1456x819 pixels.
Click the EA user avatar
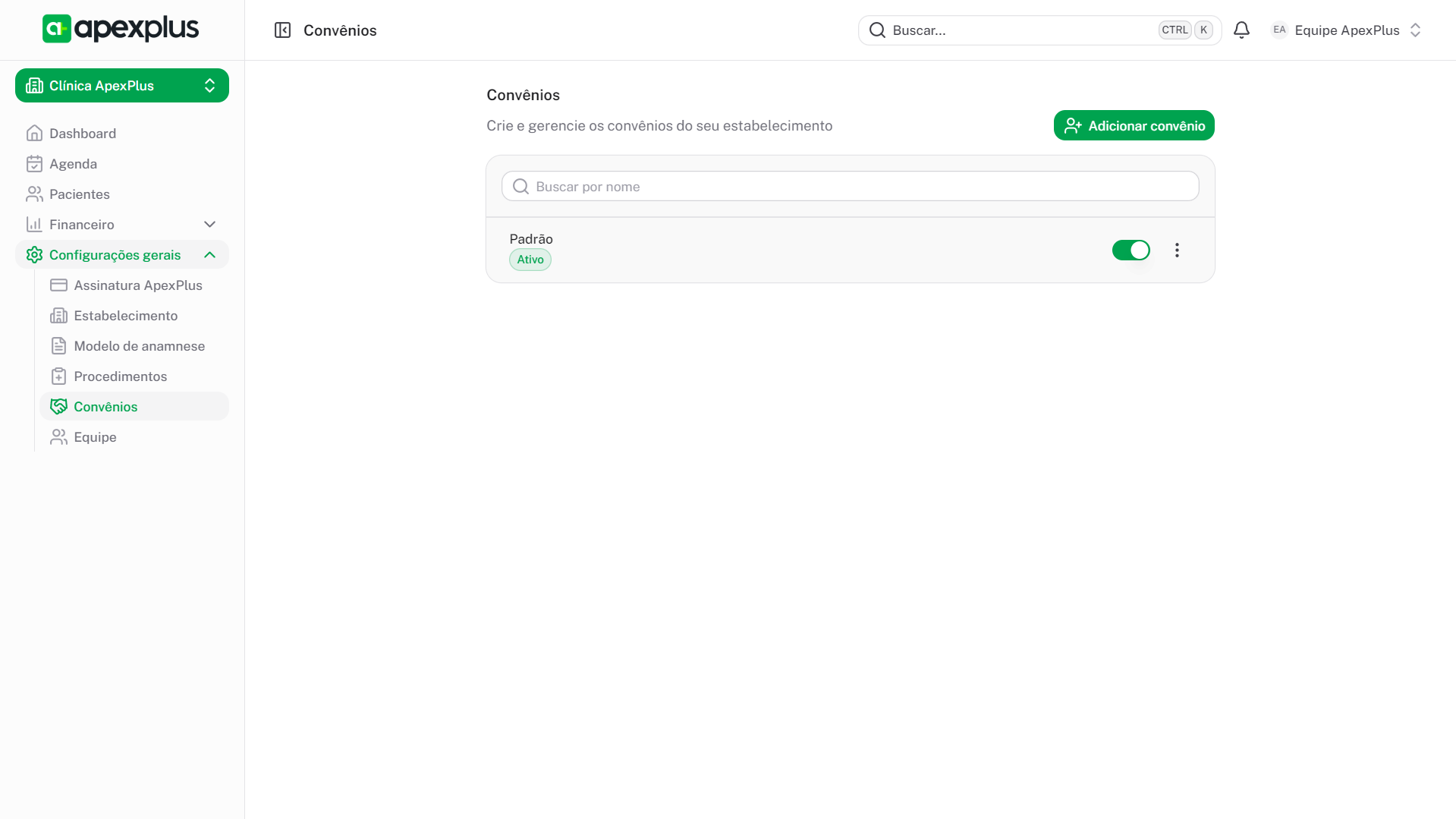point(1279,30)
